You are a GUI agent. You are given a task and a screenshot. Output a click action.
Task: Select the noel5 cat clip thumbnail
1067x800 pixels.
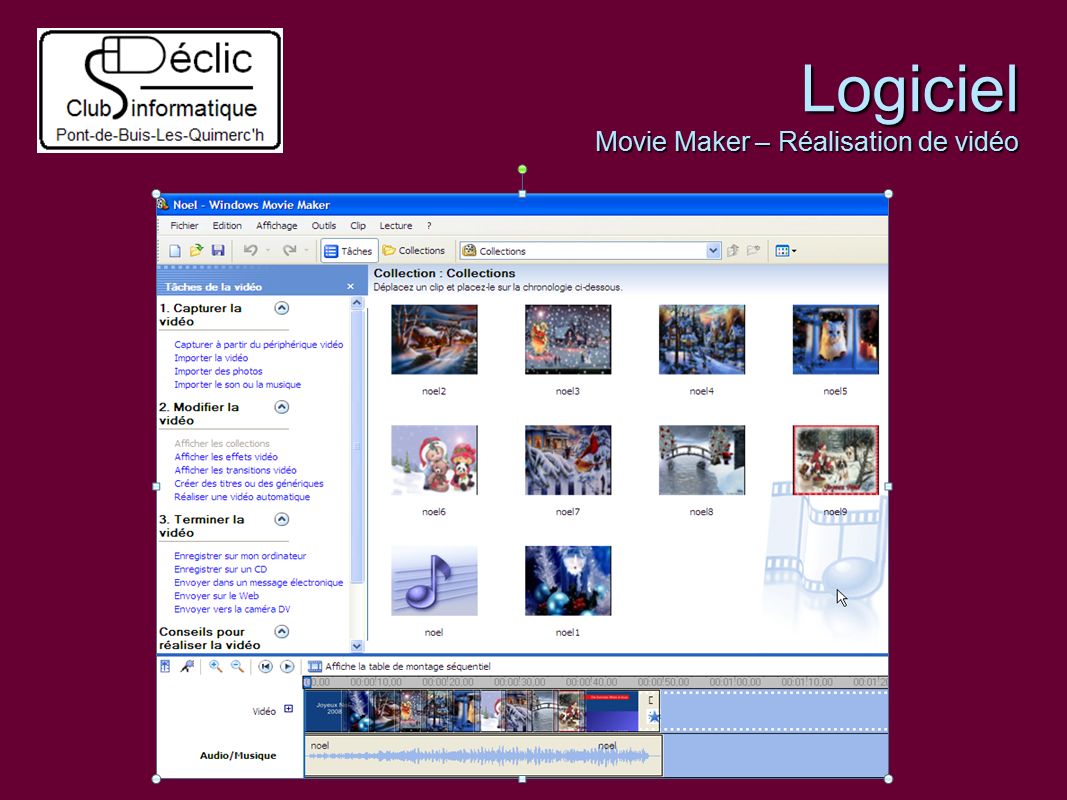click(x=836, y=339)
